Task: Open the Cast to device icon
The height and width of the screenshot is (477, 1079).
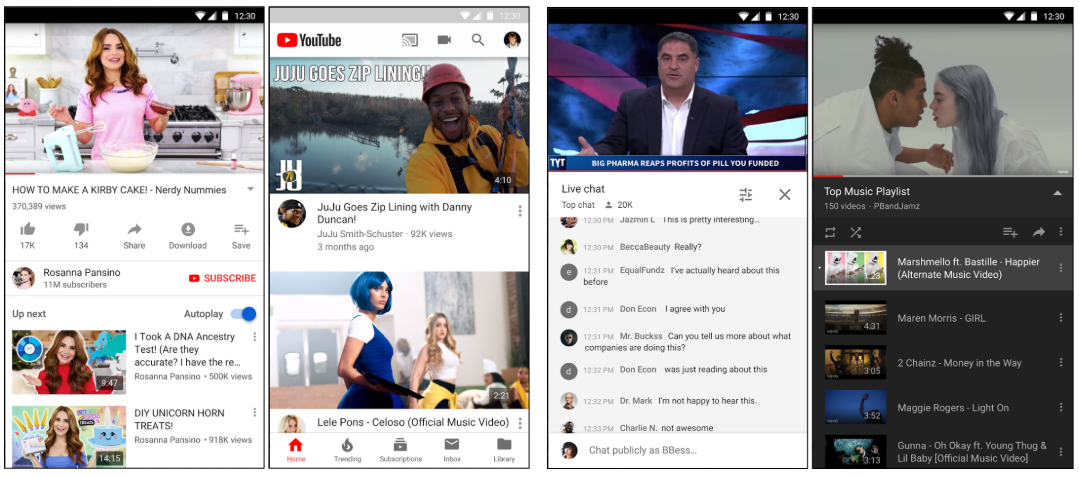Action: click(x=409, y=40)
